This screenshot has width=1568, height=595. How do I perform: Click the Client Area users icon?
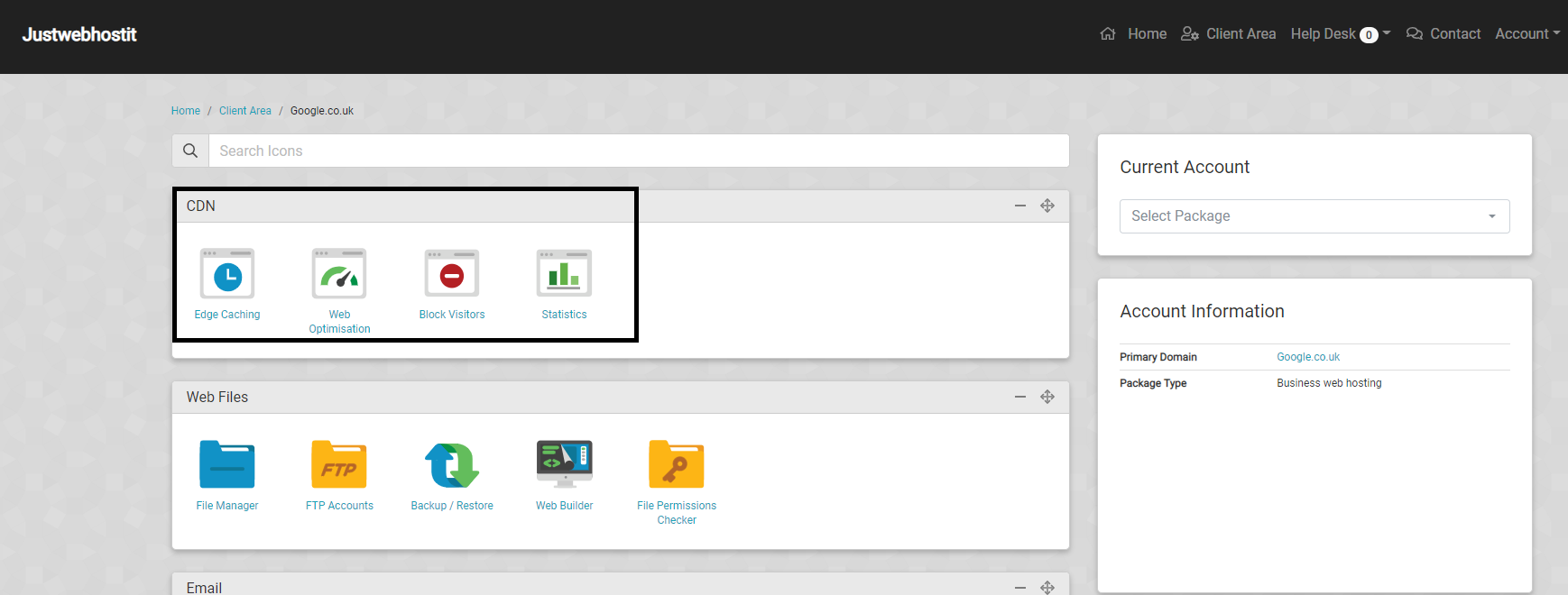pos(1190,34)
